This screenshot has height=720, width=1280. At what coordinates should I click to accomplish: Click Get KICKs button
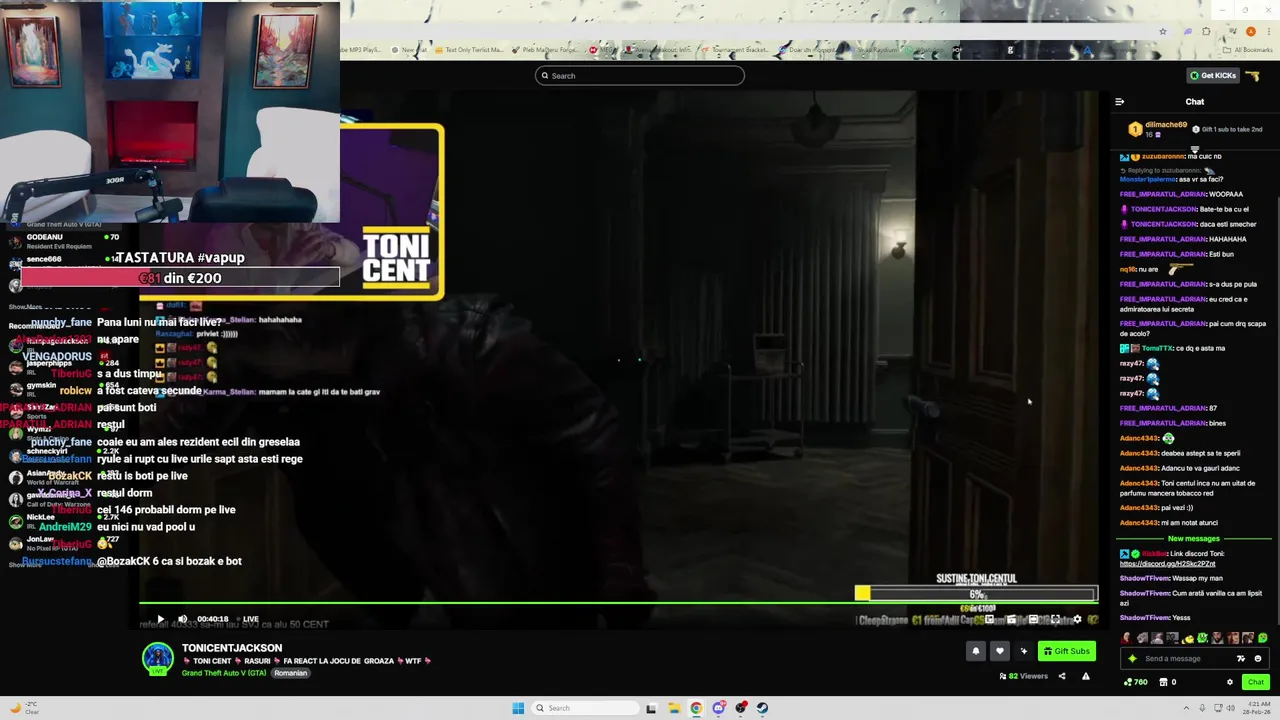pyautogui.click(x=1213, y=76)
